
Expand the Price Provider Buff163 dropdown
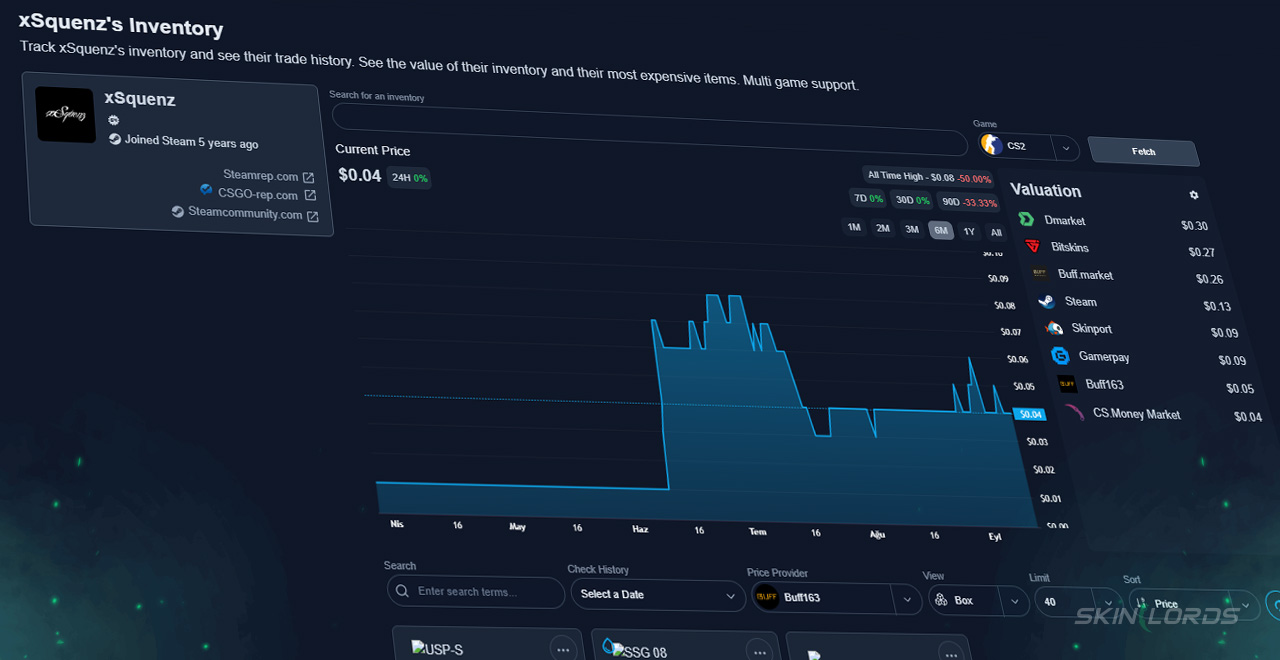(x=907, y=600)
